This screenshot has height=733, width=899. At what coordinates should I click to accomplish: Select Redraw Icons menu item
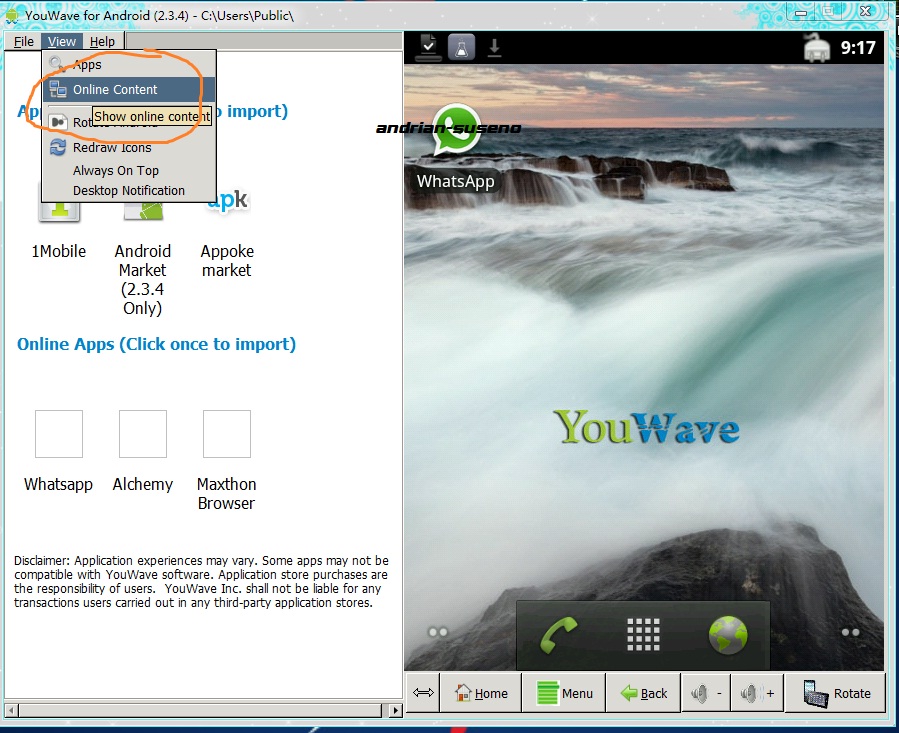click(128, 147)
